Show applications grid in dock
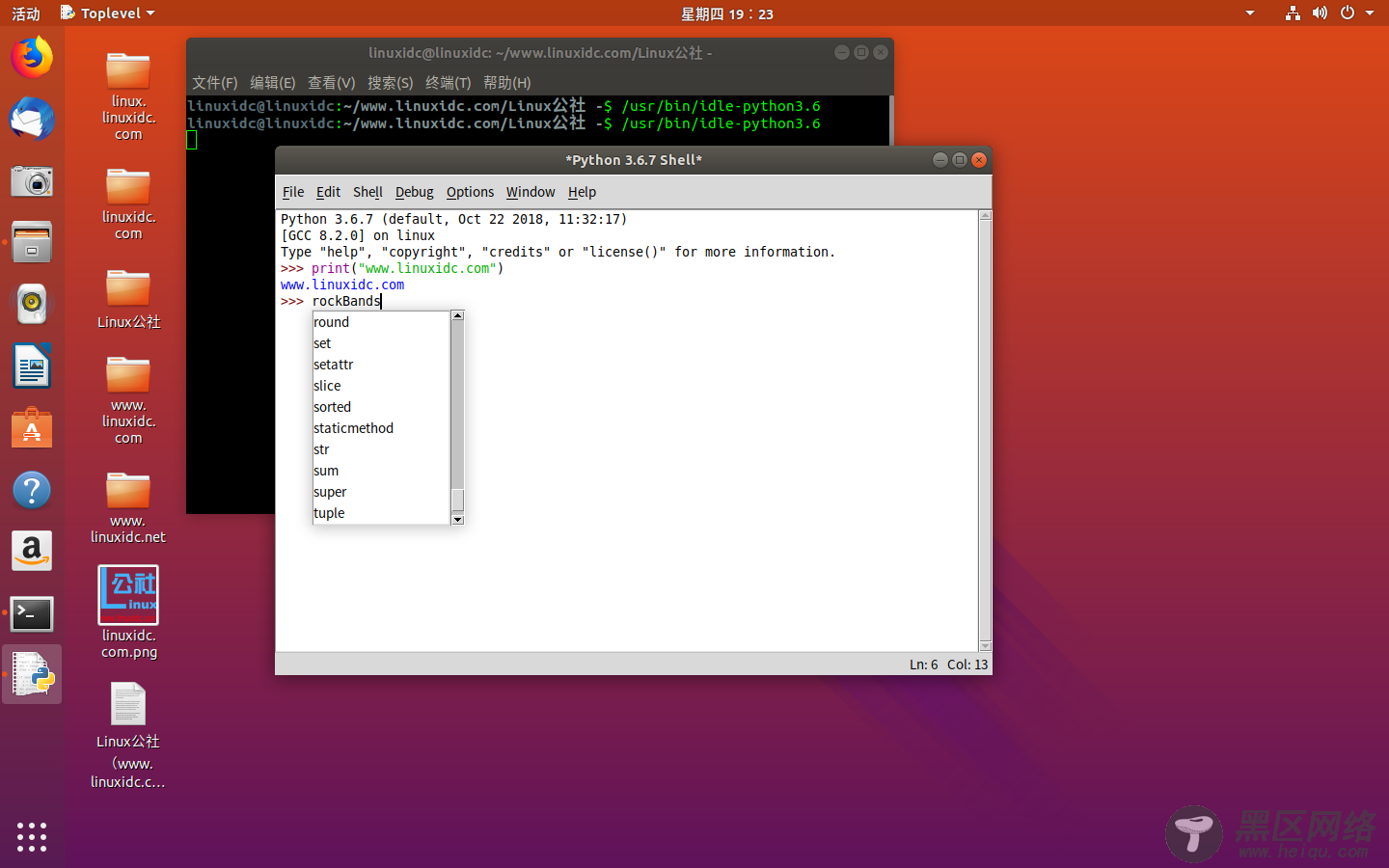The width and height of the screenshot is (1389, 868). [x=32, y=836]
